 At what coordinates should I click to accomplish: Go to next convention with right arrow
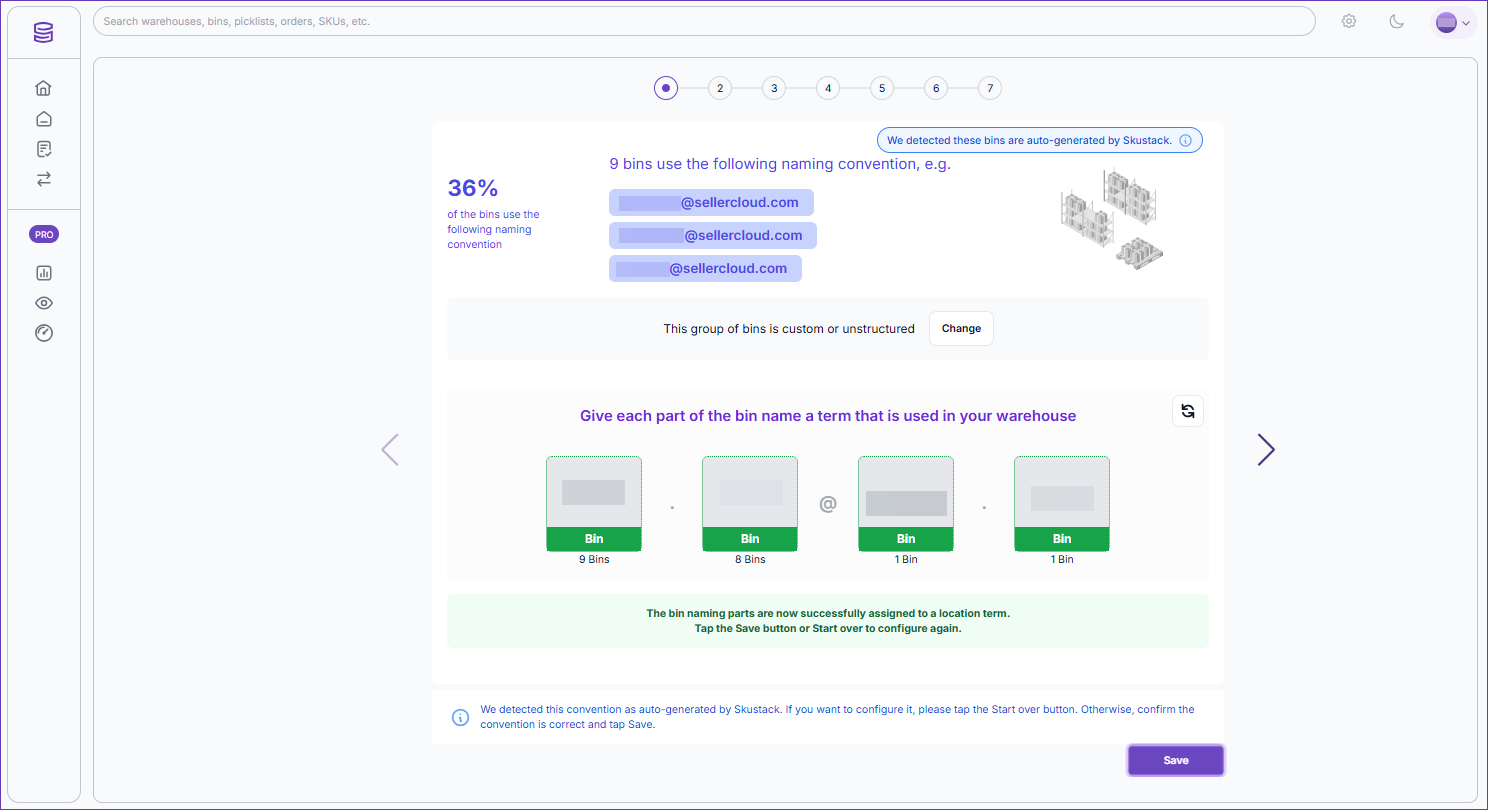[x=1266, y=450]
